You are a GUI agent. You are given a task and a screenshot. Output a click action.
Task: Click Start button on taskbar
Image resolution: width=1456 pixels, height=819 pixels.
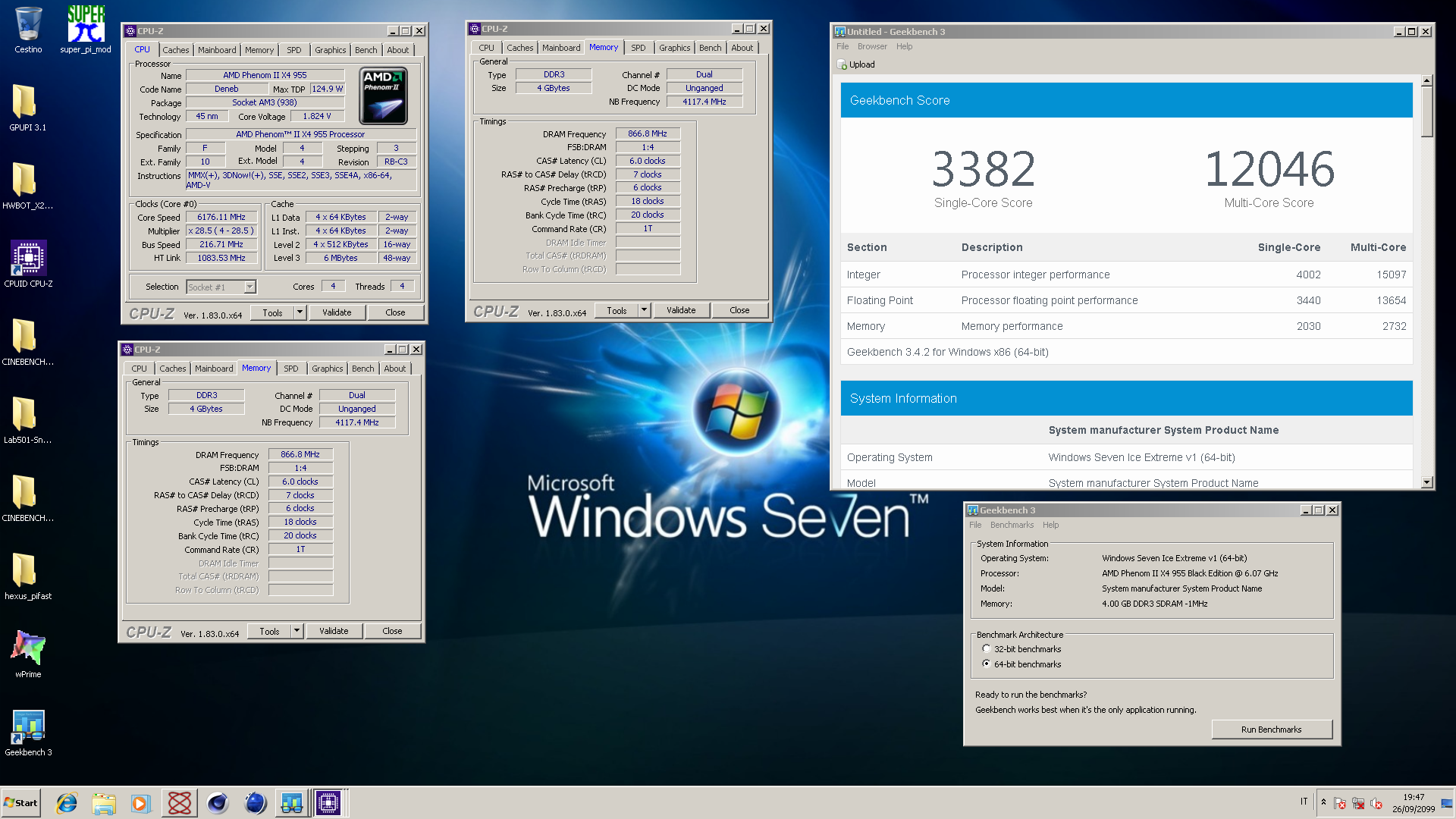[x=21, y=803]
